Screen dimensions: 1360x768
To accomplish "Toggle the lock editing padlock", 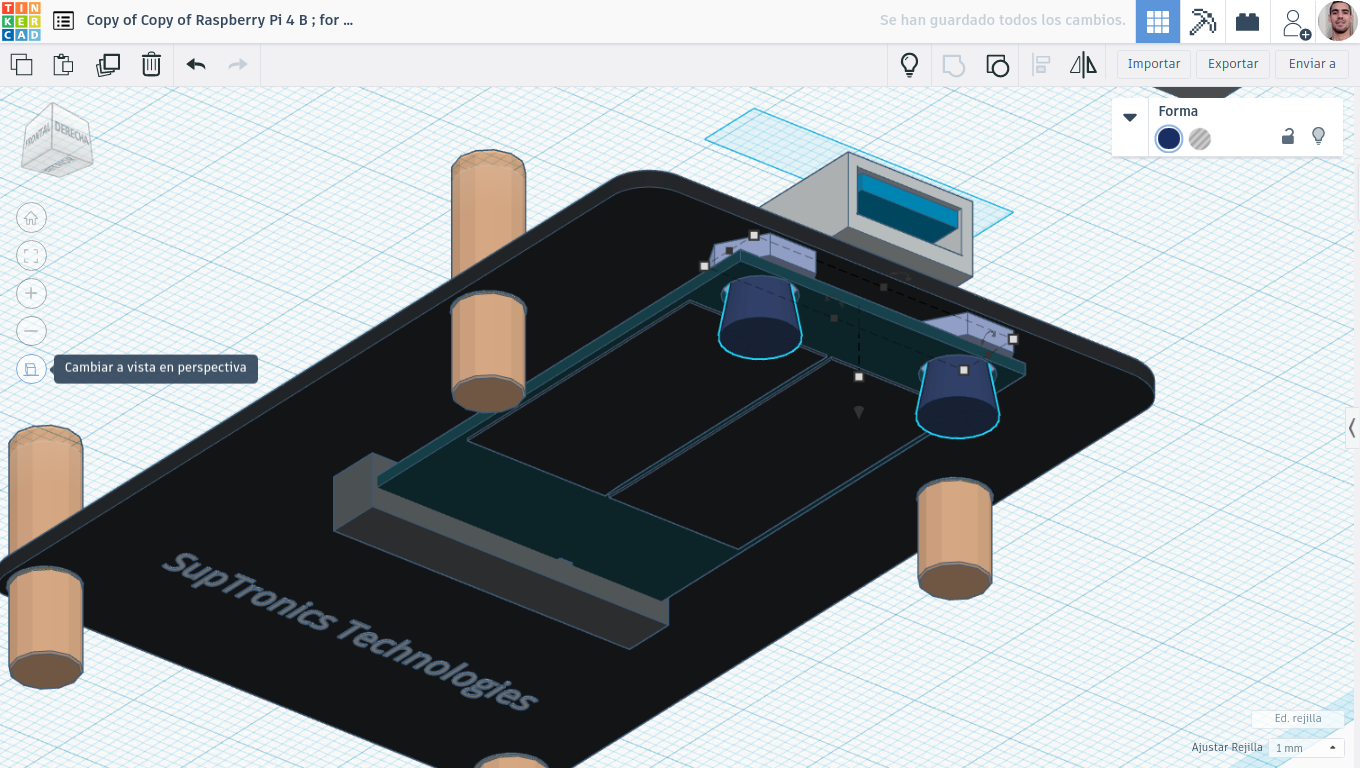I will pyautogui.click(x=1288, y=137).
